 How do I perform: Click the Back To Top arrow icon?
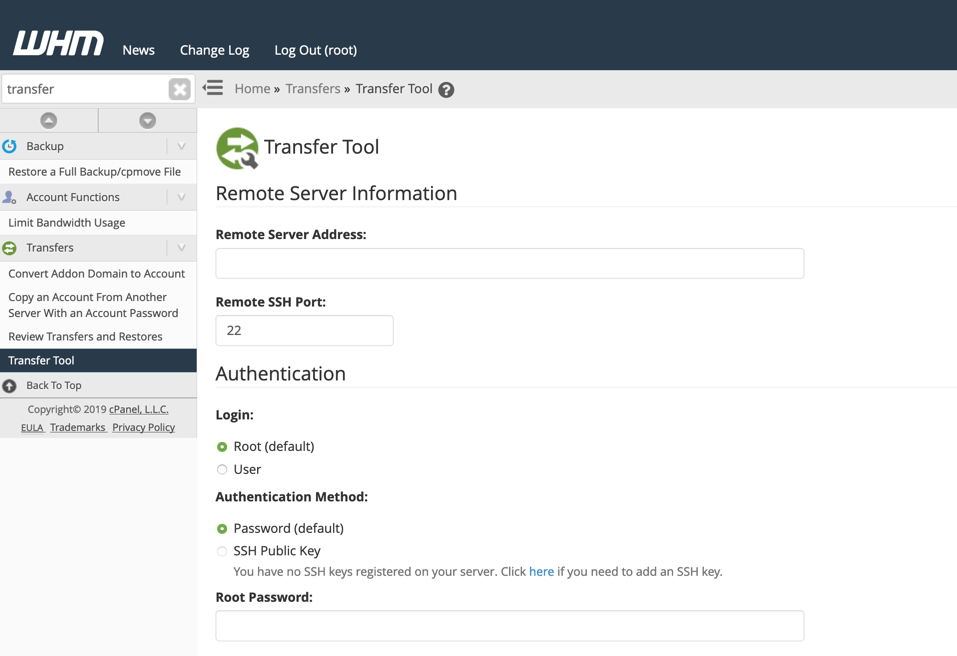pyautogui.click(x=10, y=386)
